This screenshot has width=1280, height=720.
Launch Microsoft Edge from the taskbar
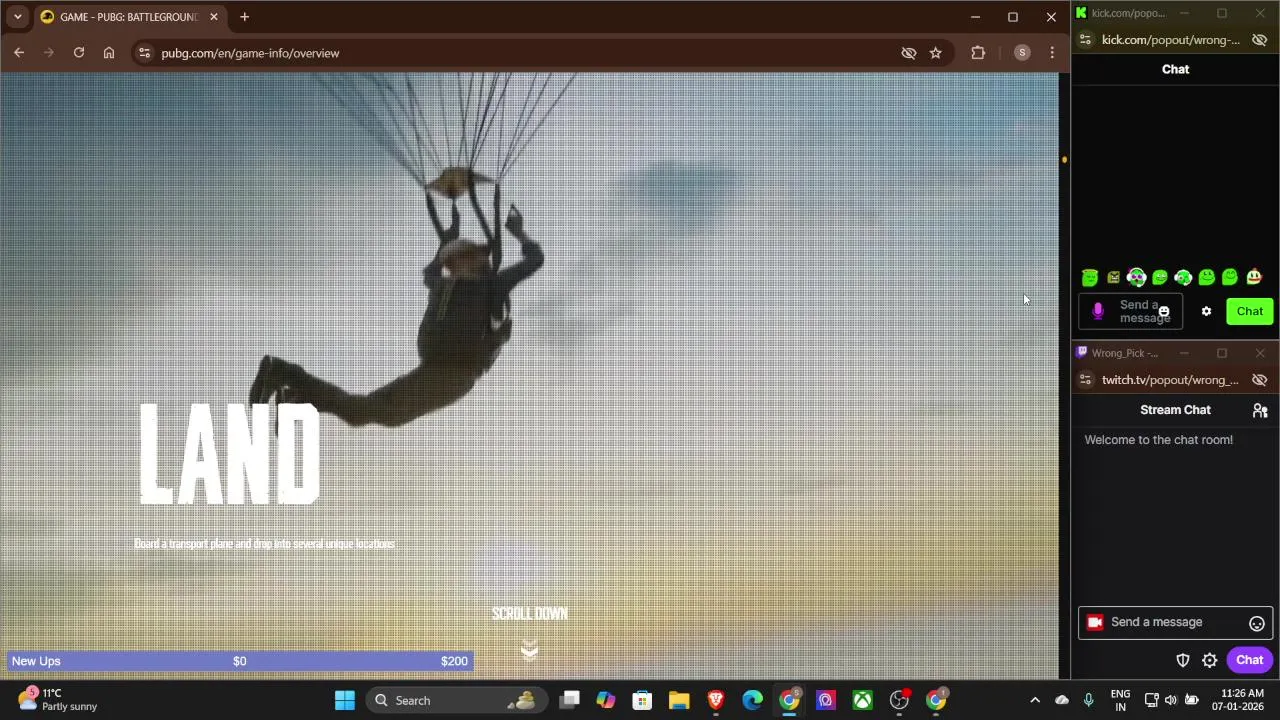[x=752, y=700]
